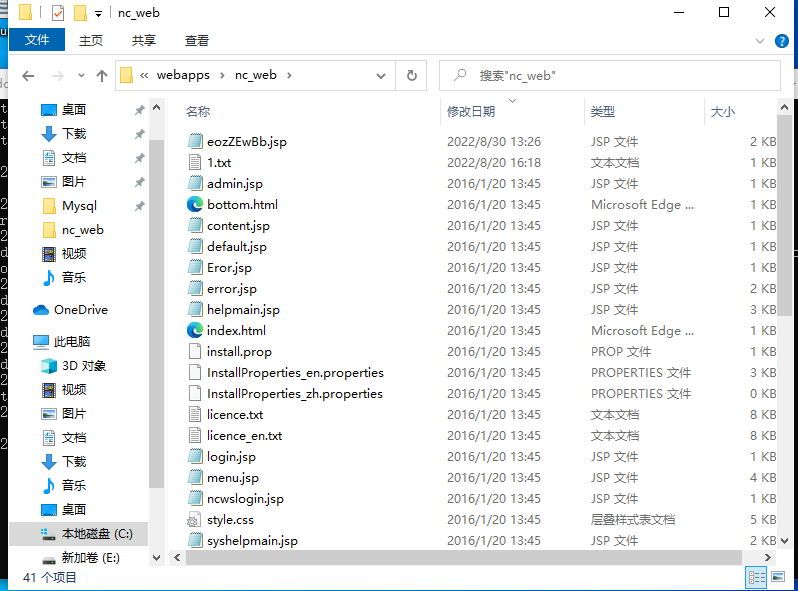Image resolution: width=798 pixels, height=591 pixels.
Task: Click webapps in the address breadcrumb
Action: point(183,75)
